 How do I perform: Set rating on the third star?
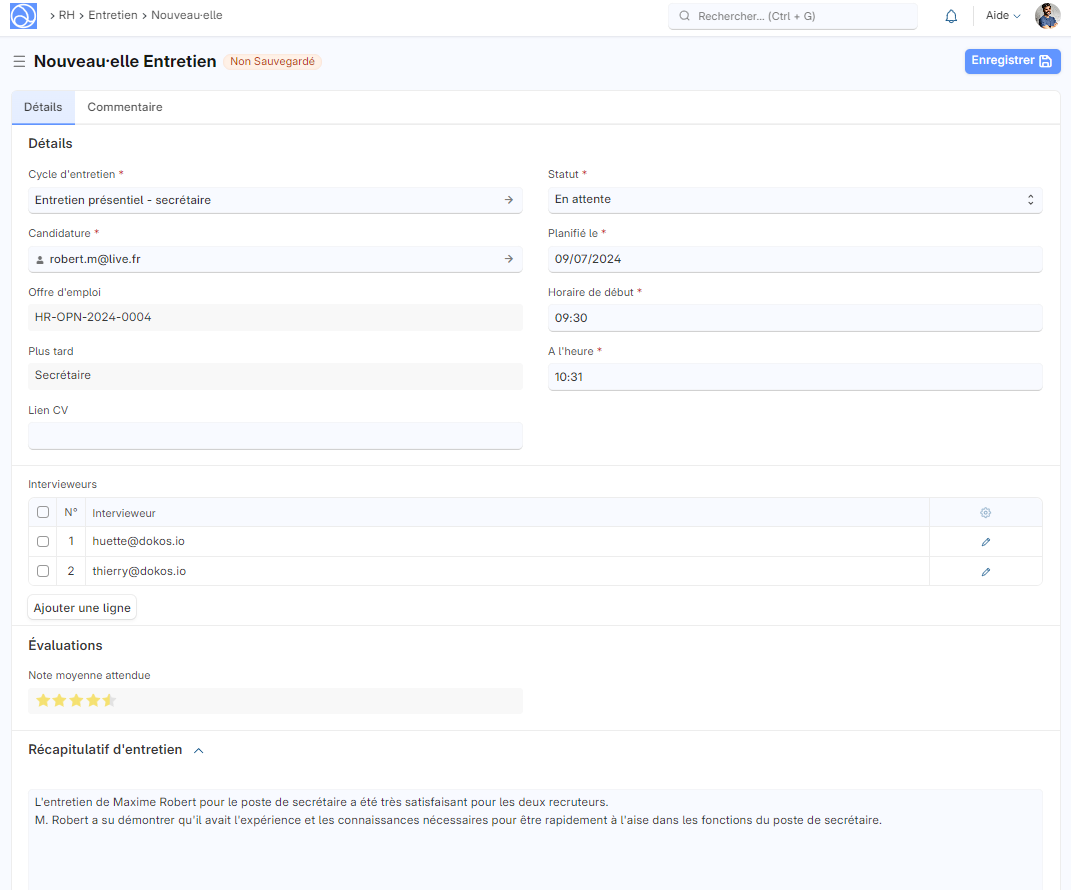[x=76, y=701]
